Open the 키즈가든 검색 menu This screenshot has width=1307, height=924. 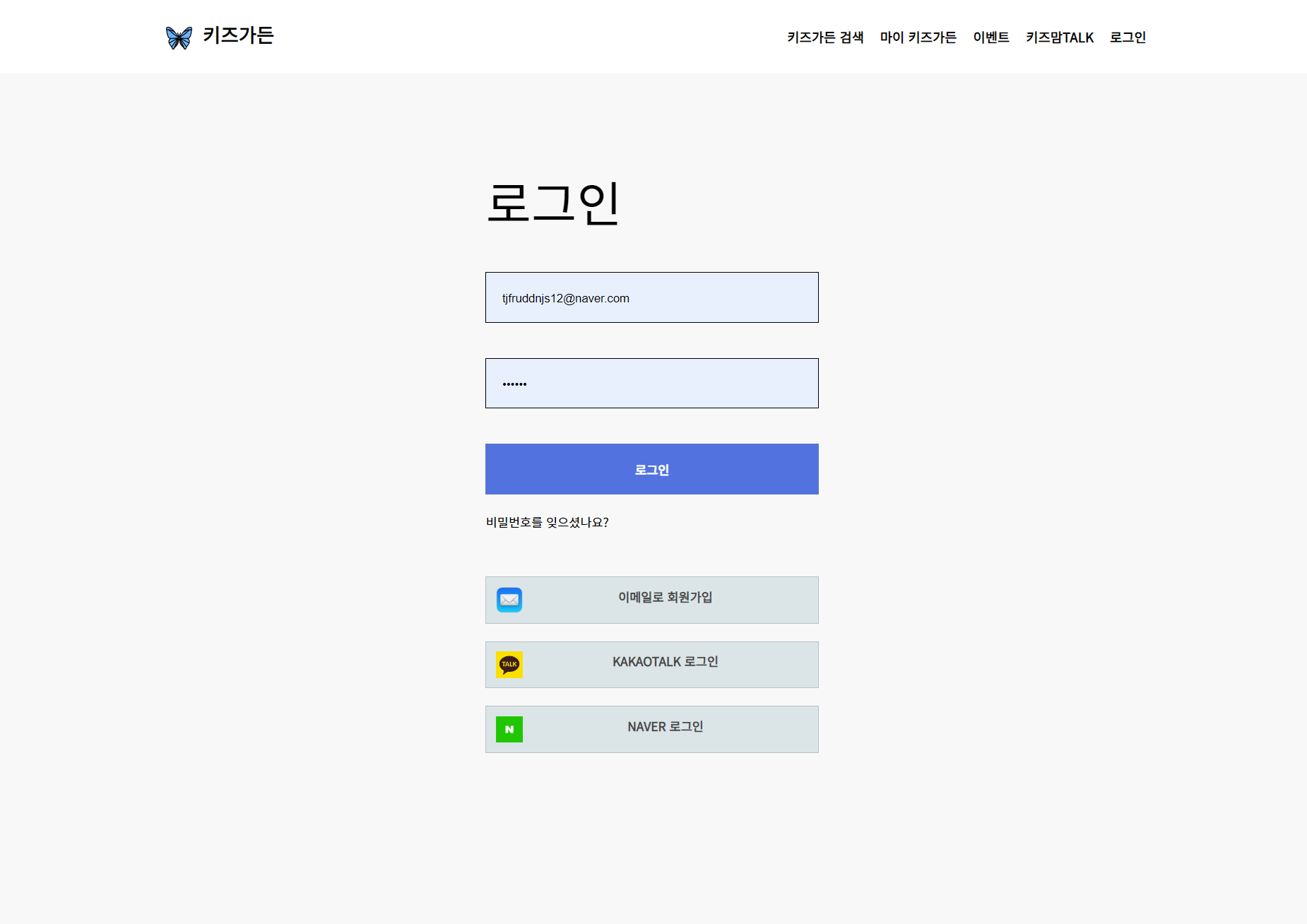(825, 37)
